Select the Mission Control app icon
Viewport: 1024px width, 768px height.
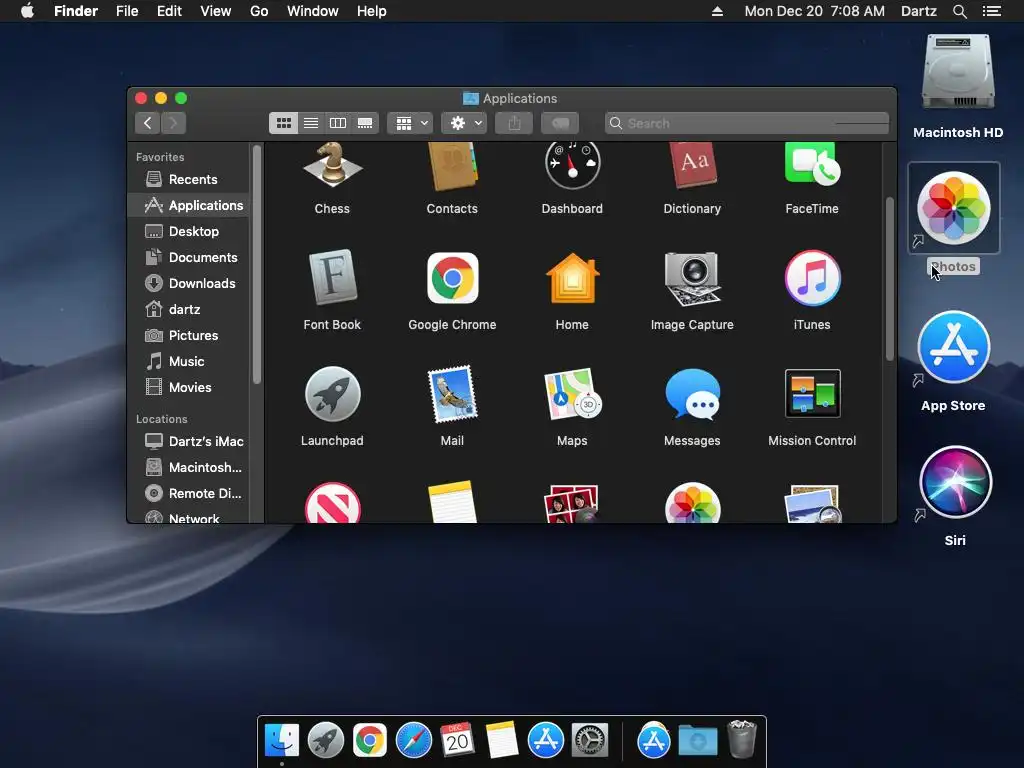812,394
